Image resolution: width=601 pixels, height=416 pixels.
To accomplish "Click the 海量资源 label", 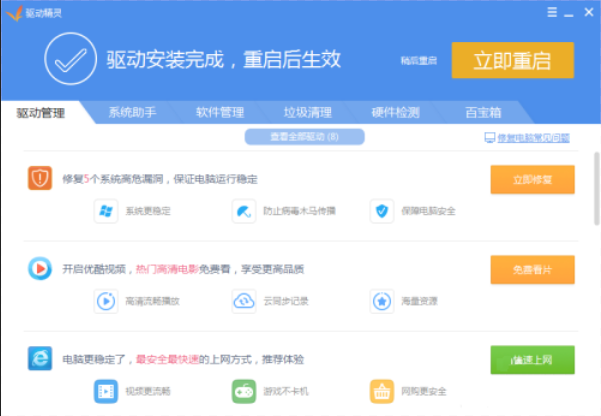I will (419, 301).
